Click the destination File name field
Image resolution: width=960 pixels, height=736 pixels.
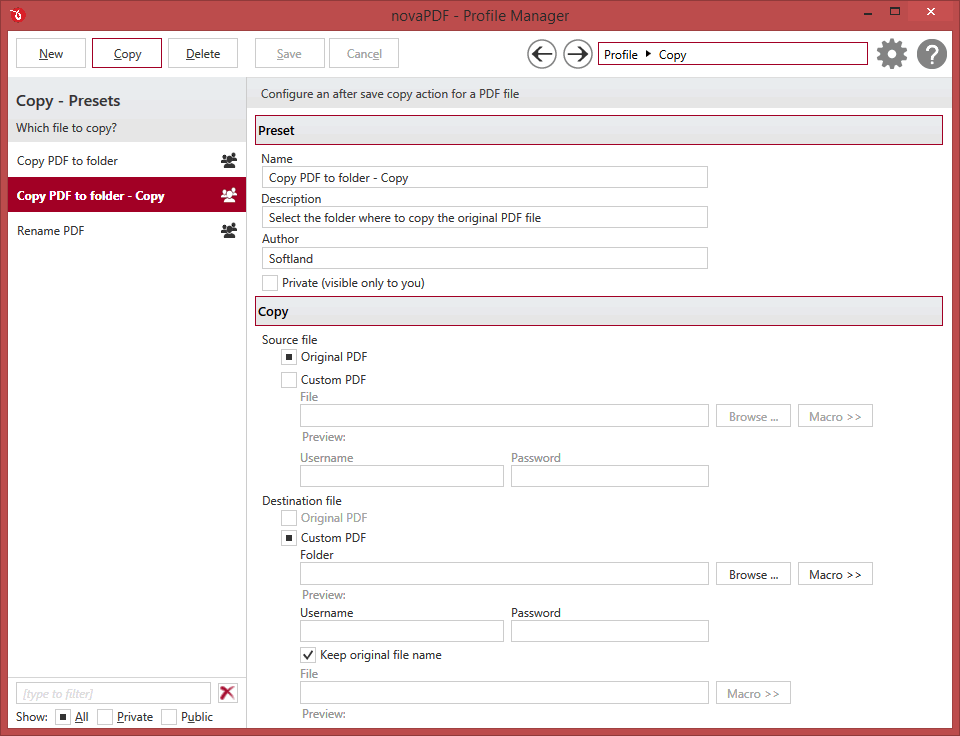click(504, 693)
